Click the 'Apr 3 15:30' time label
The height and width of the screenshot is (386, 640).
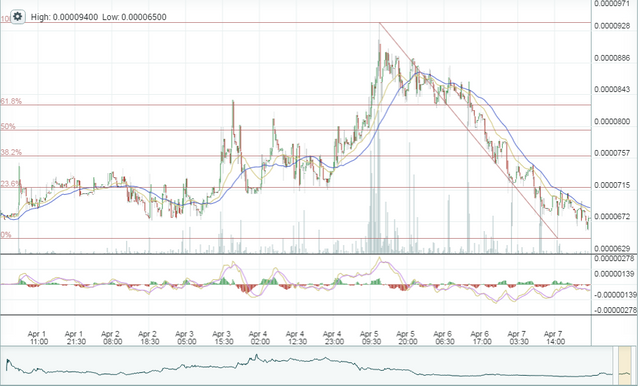click(x=222, y=337)
